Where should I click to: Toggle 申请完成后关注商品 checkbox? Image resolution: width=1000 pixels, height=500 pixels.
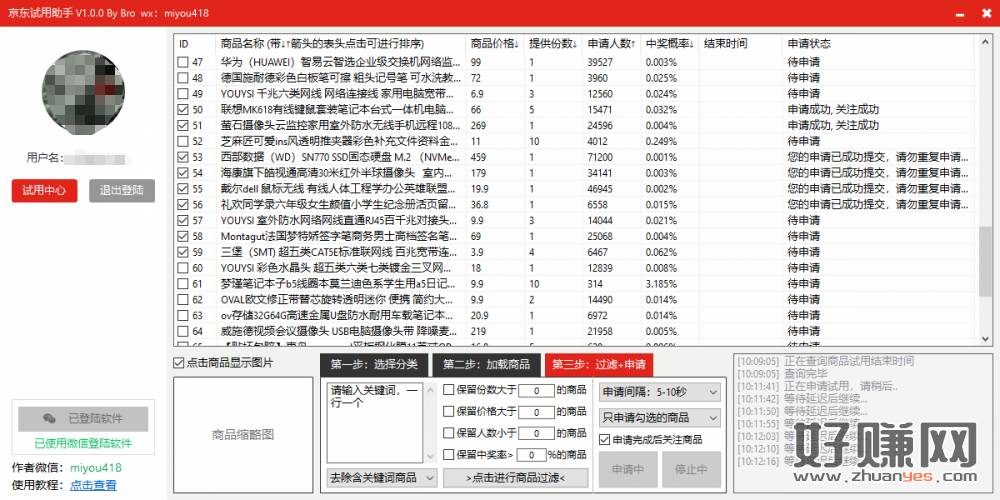[605, 439]
